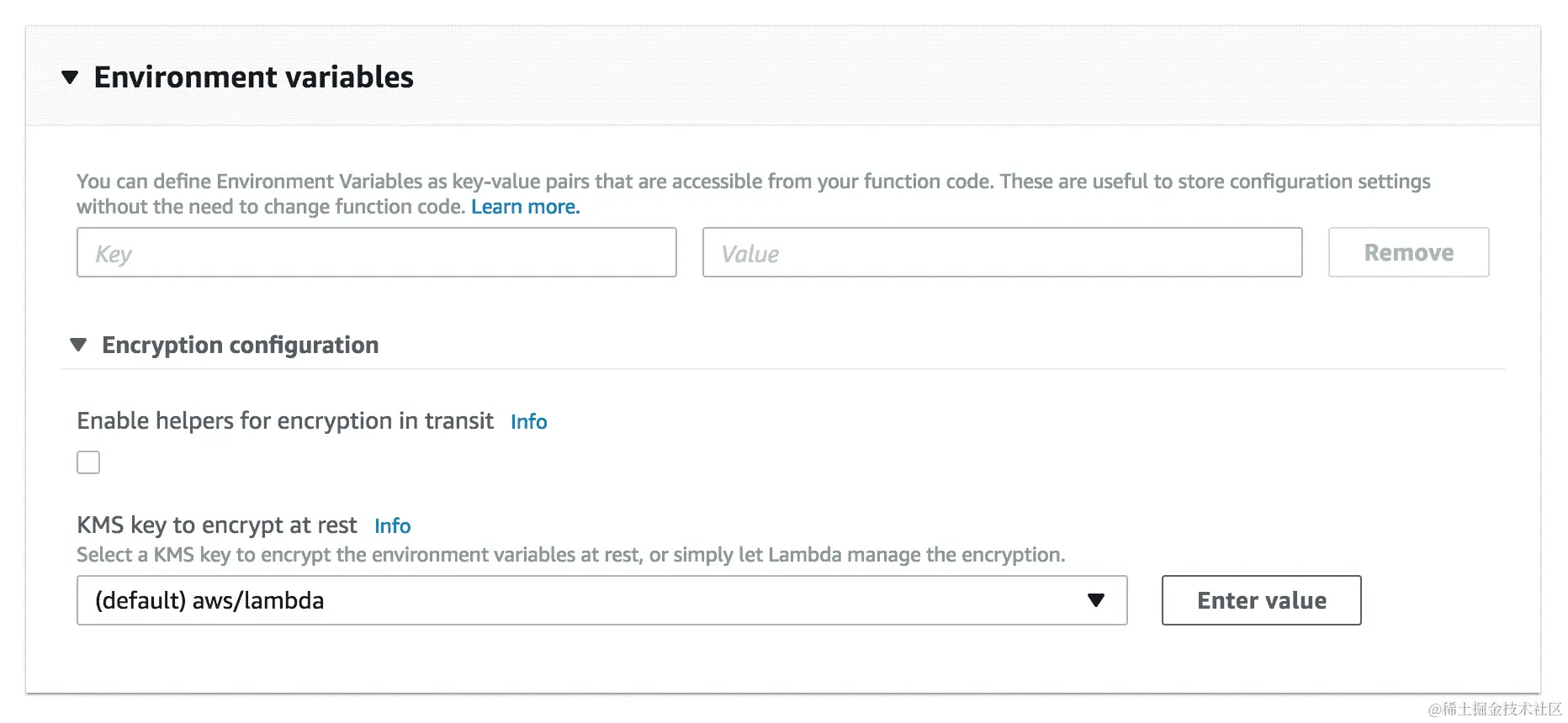Screen dimensions: 1568x723
Task: Collapse the Encryption configuration disclosure triangle
Action: pos(78,345)
